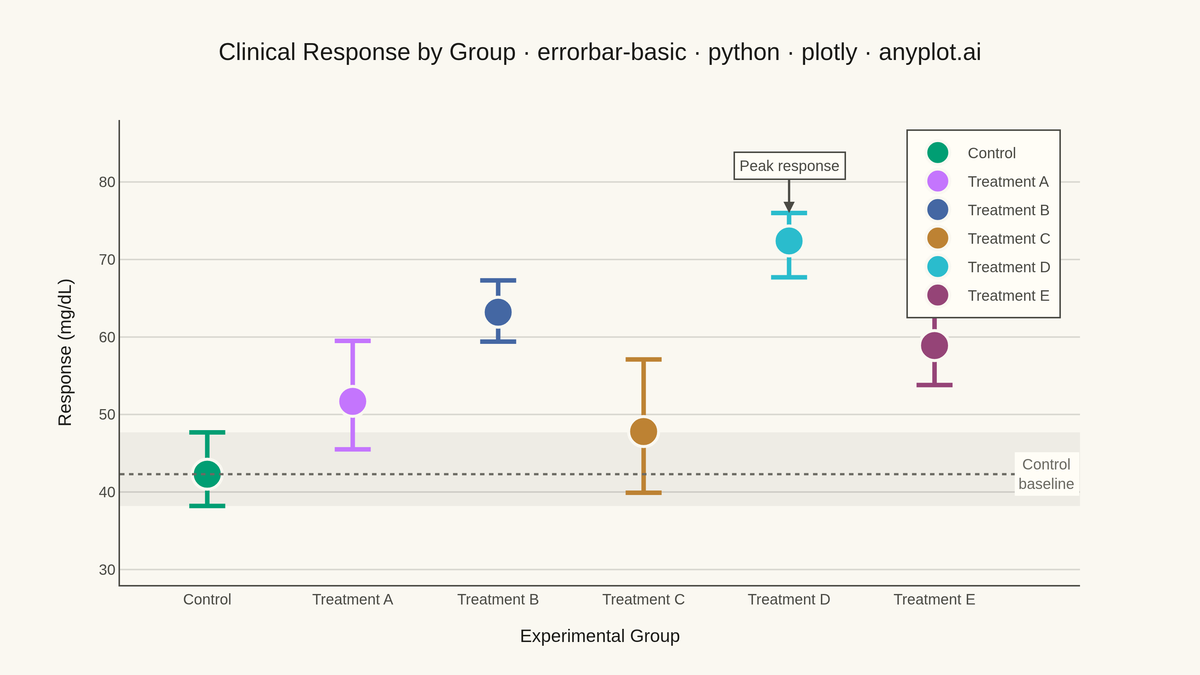Click the lower error bar cap of Treatment D
Image resolution: width=1200 pixels, height=675 pixels.
789,277
